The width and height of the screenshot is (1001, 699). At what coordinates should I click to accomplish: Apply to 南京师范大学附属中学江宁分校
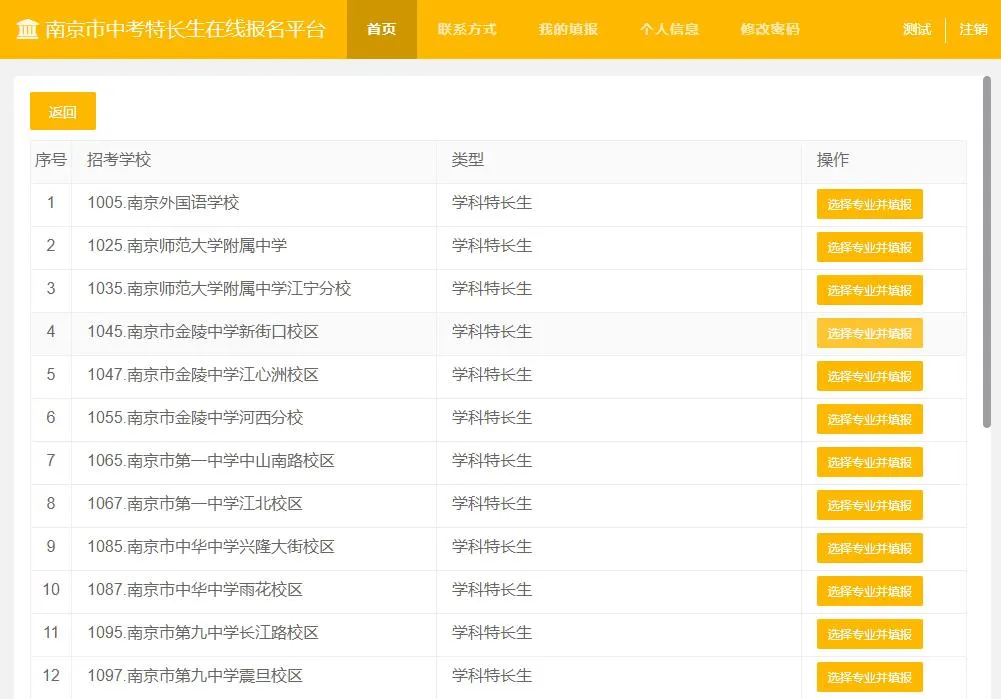click(869, 289)
